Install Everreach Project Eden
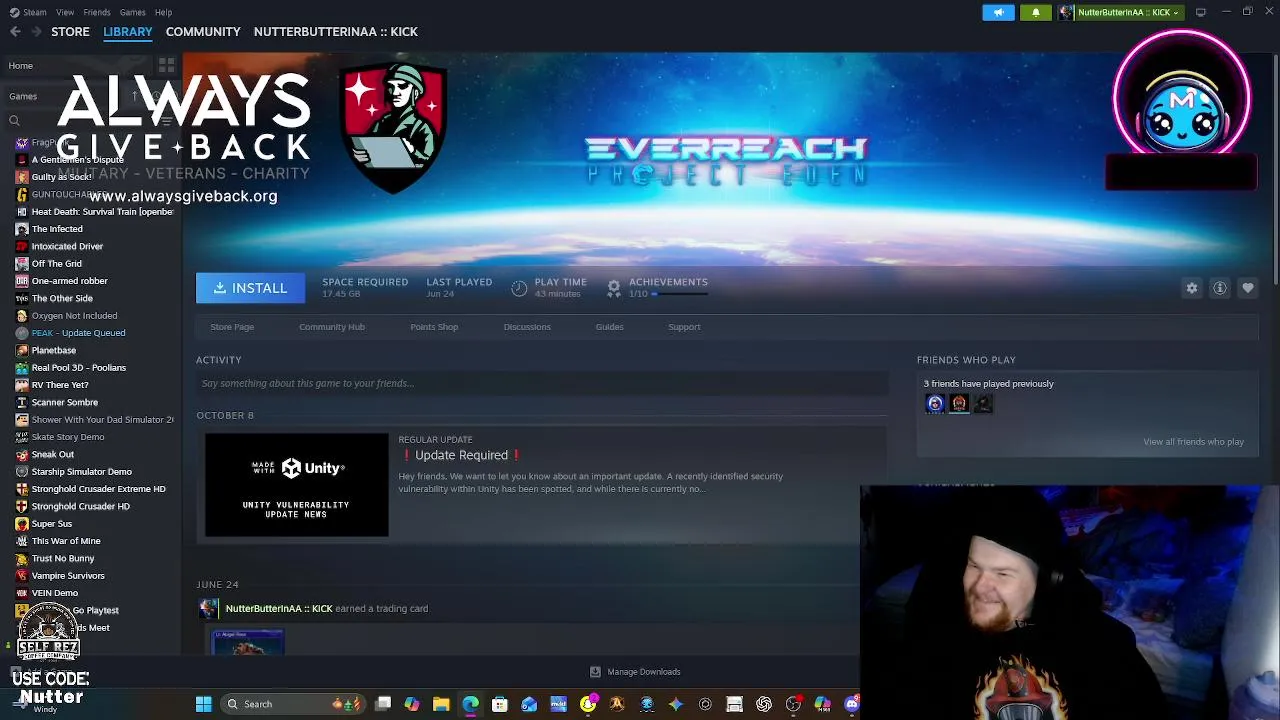1280x720 pixels. click(250, 288)
